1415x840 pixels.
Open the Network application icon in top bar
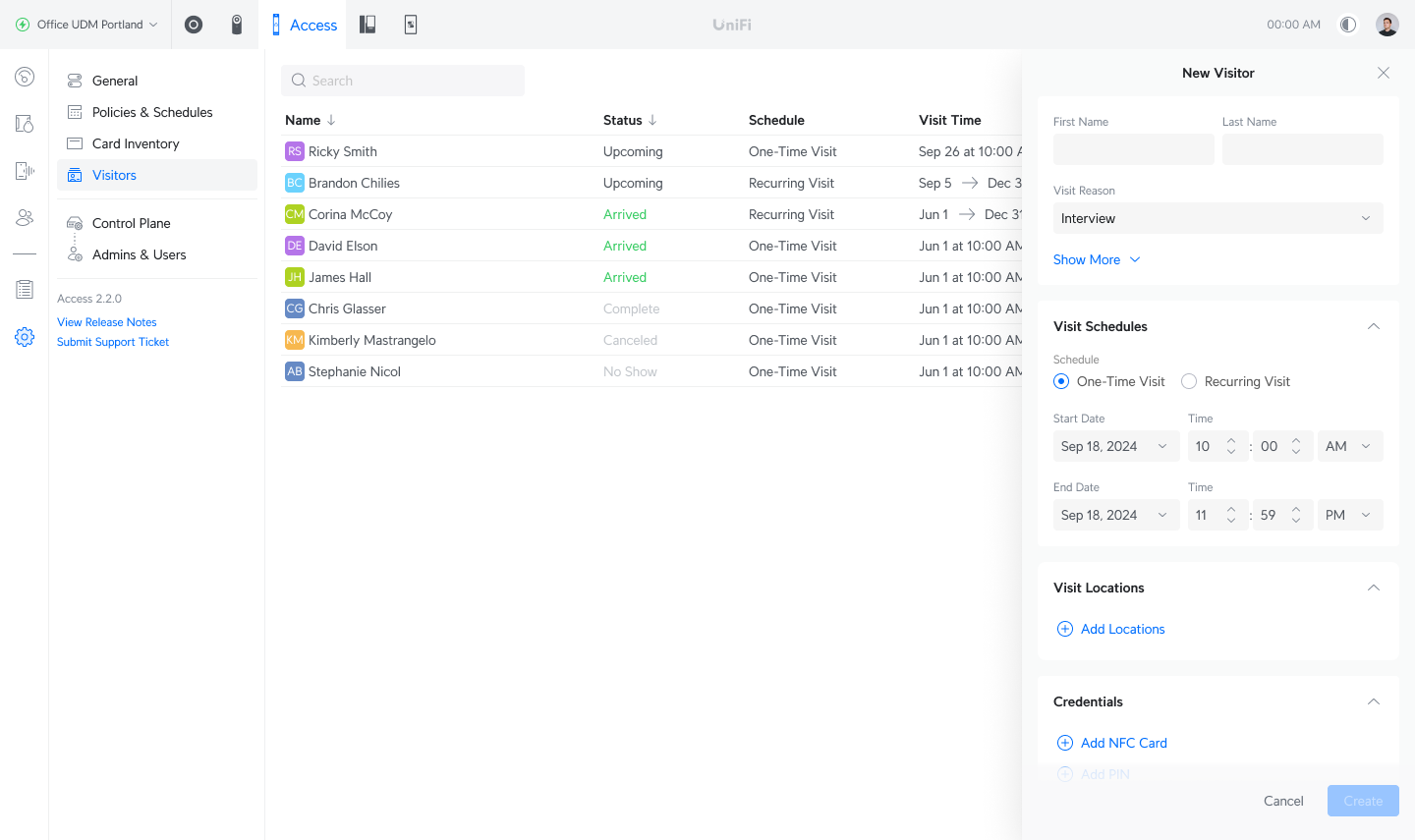tap(194, 25)
